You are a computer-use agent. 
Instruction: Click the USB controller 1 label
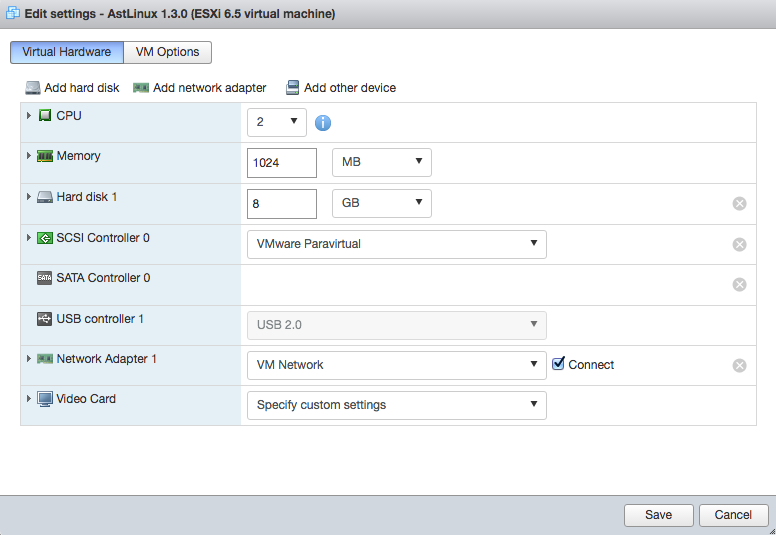click(x=100, y=319)
